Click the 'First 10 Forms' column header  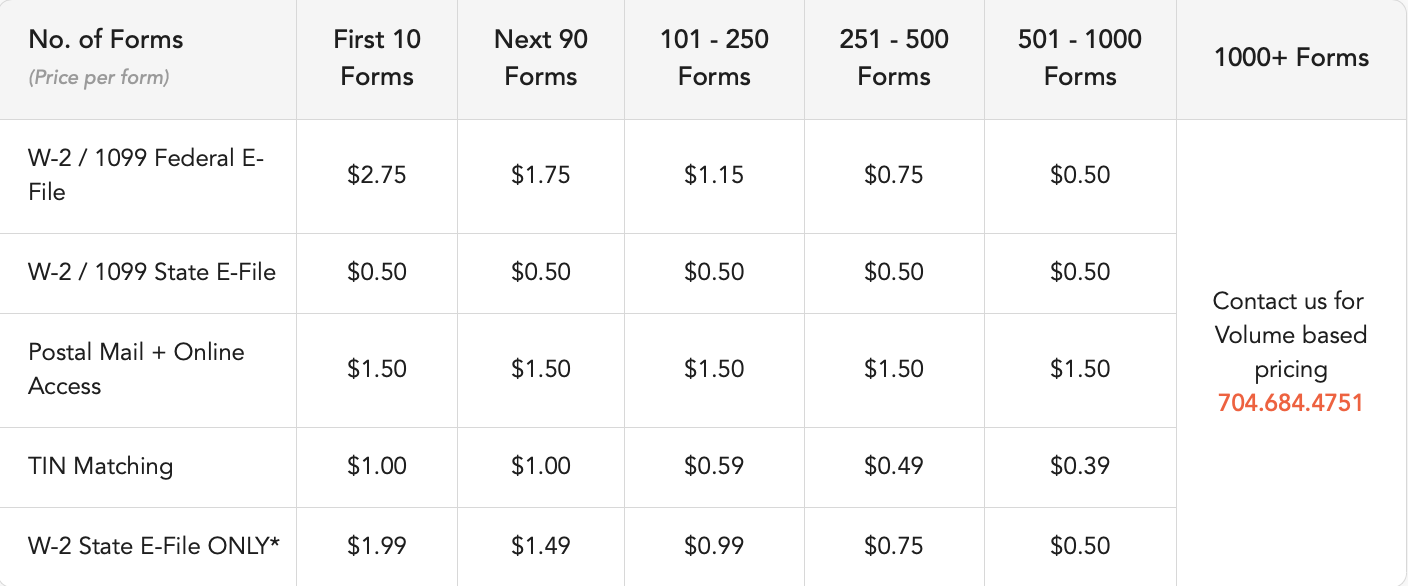coord(377,58)
